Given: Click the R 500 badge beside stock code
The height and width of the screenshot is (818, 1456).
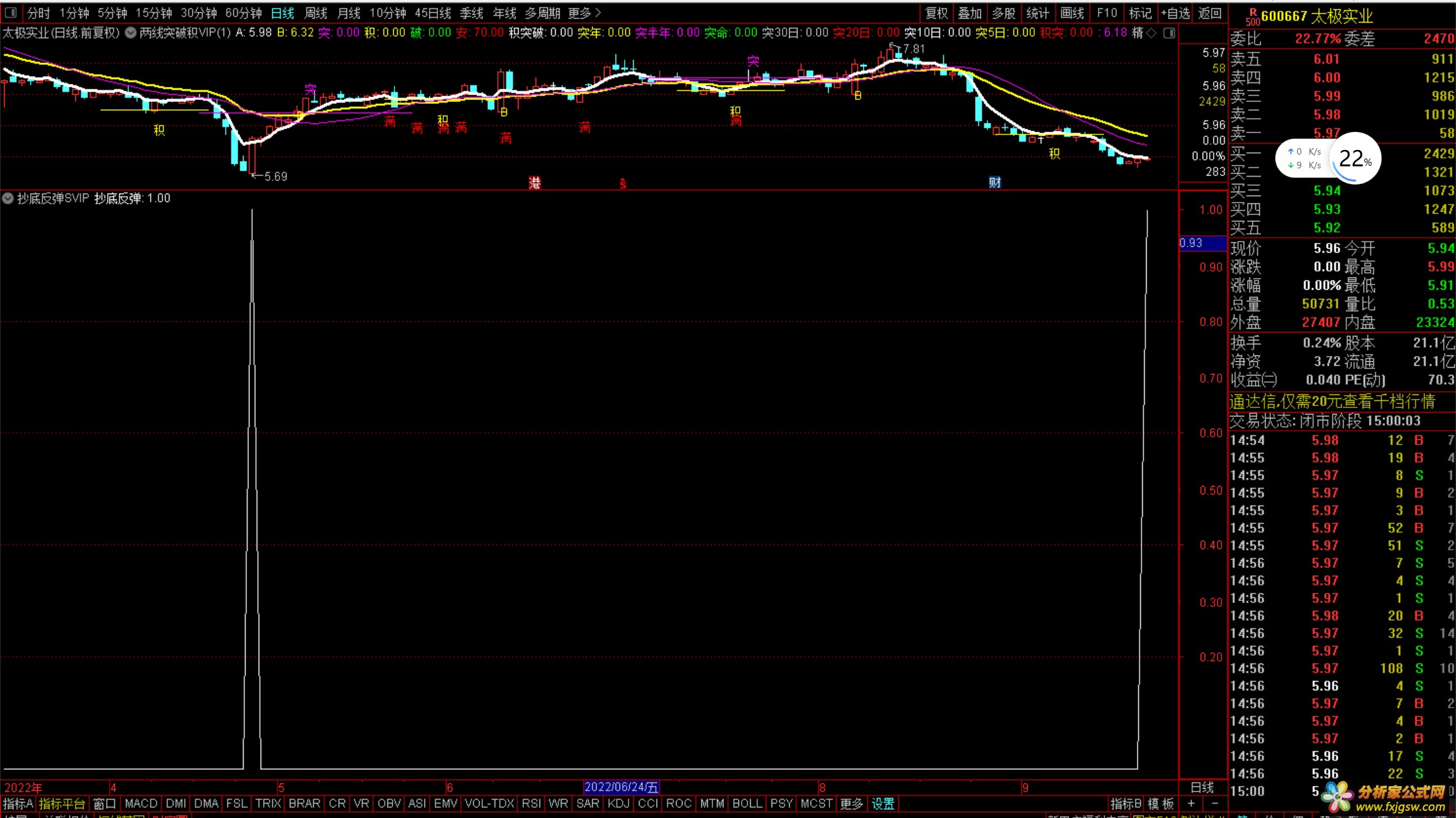Looking at the screenshot, I should (1252, 16).
